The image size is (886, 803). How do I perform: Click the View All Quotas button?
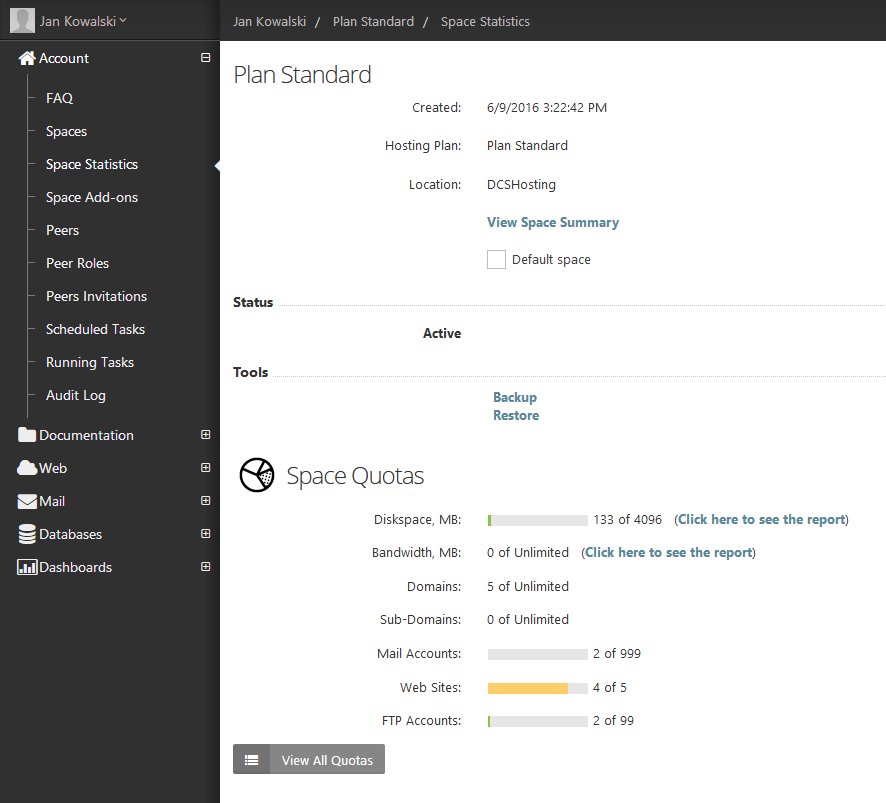click(309, 759)
